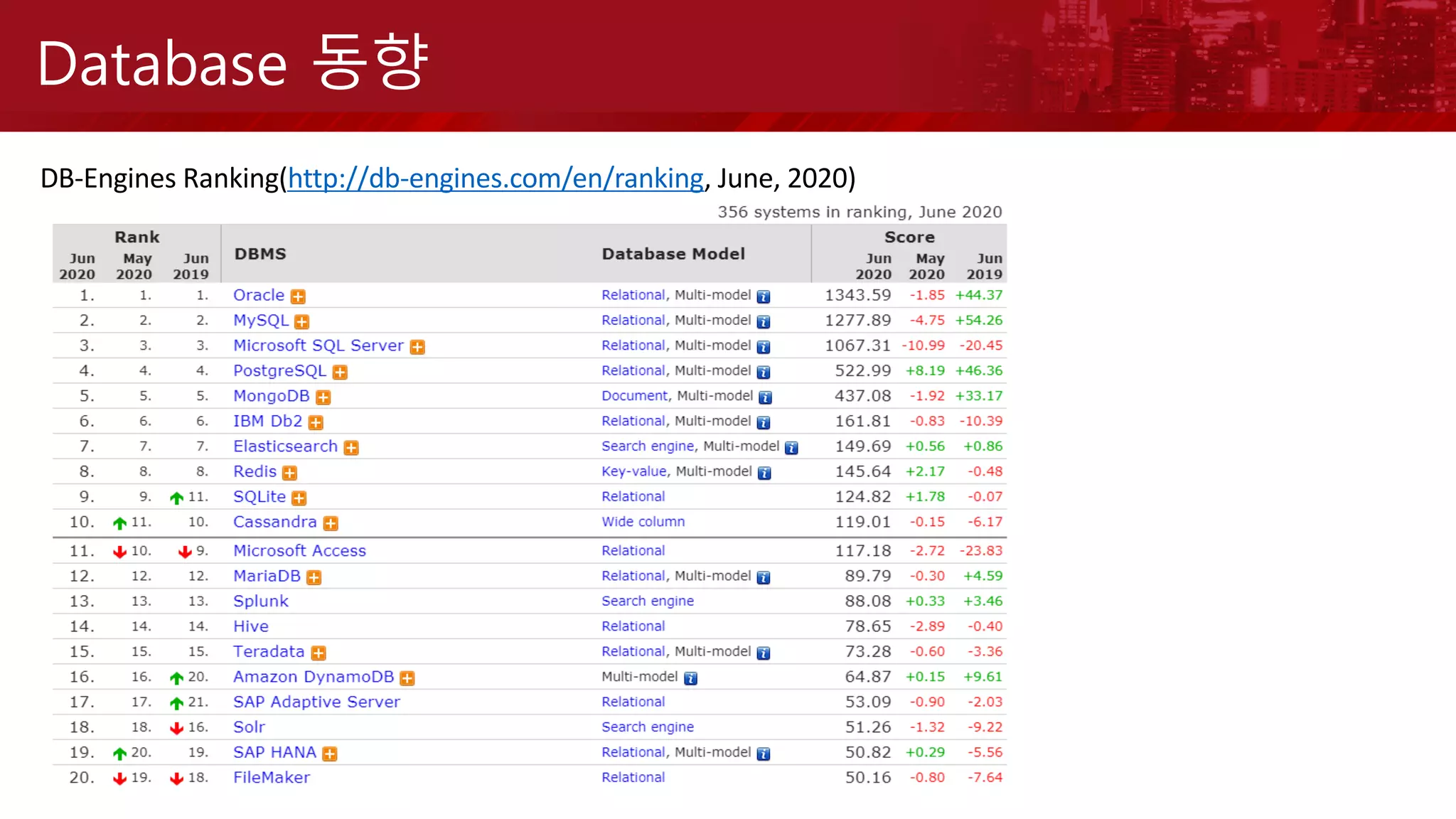Click Search engine model link for Elasticsearch
Image resolution: width=1456 pixels, height=819 pixels.
[x=648, y=446]
